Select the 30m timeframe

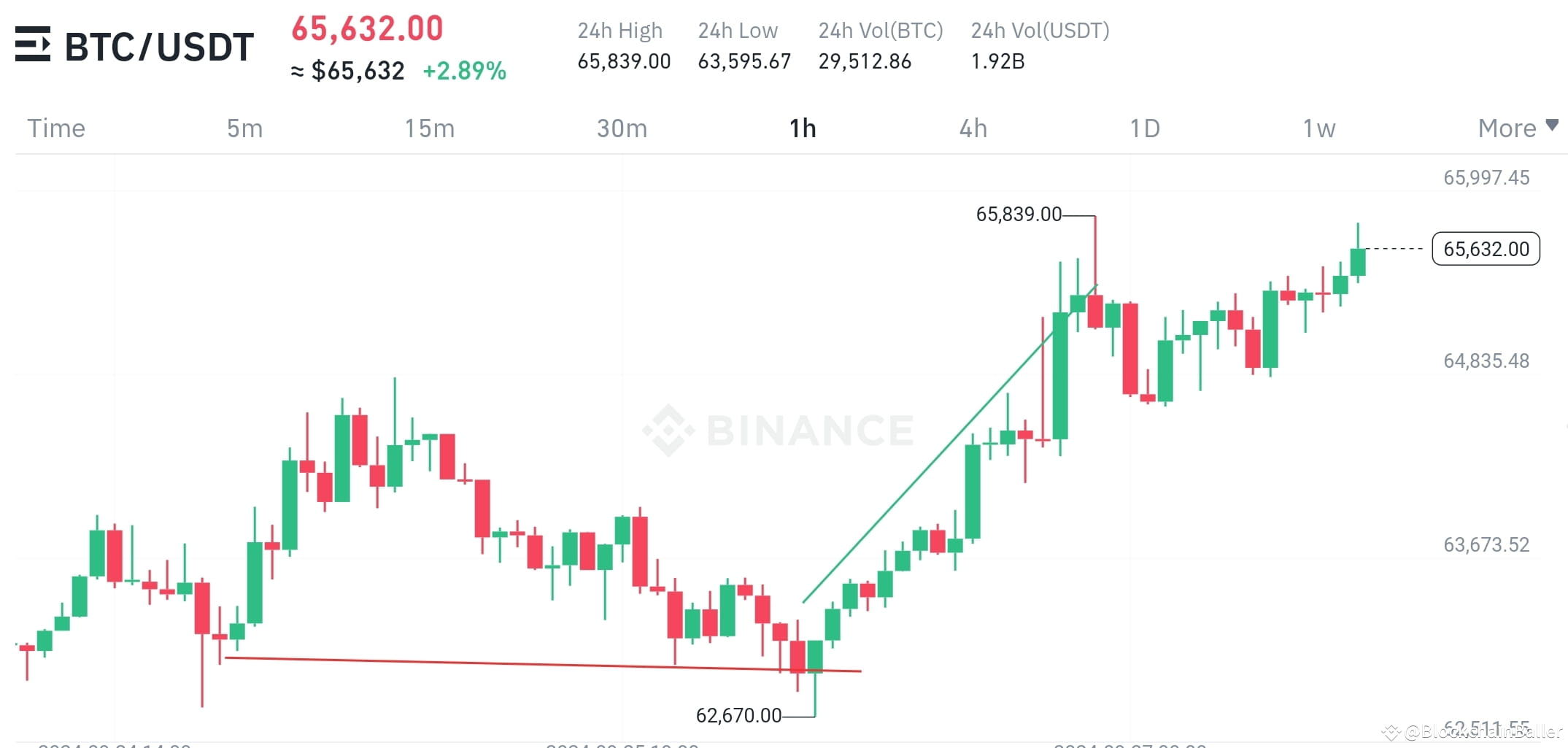[x=621, y=128]
